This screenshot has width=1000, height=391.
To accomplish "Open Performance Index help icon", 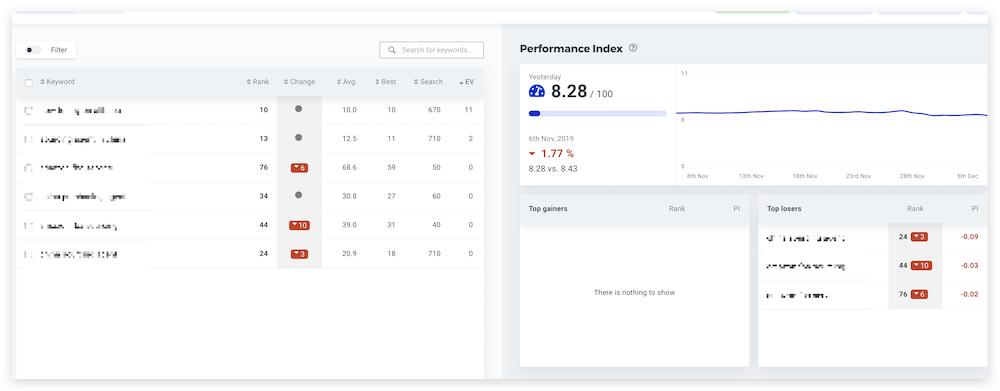I will click(633, 48).
